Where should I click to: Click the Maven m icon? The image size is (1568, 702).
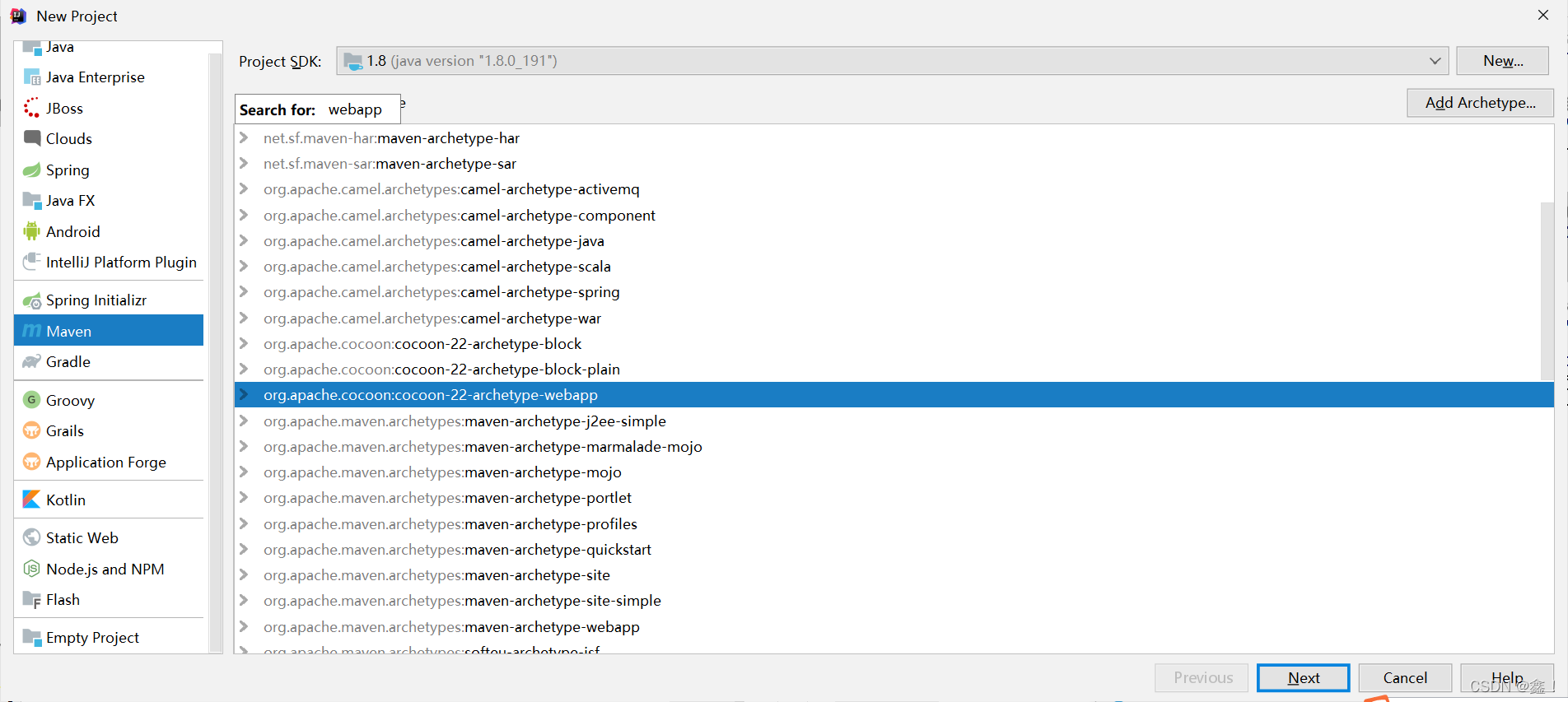(32, 331)
